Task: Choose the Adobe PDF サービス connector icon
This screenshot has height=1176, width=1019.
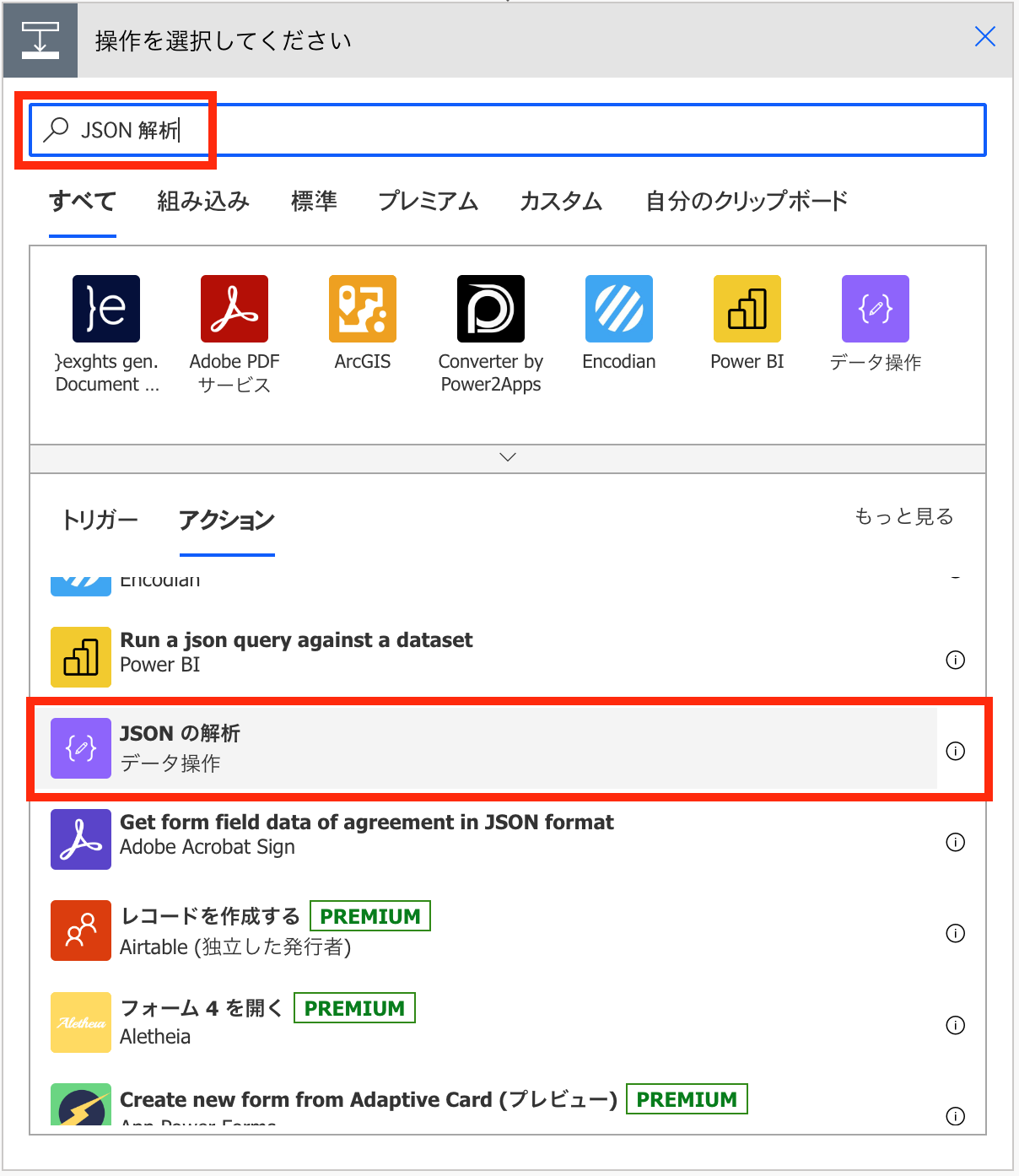Action: pos(235,309)
